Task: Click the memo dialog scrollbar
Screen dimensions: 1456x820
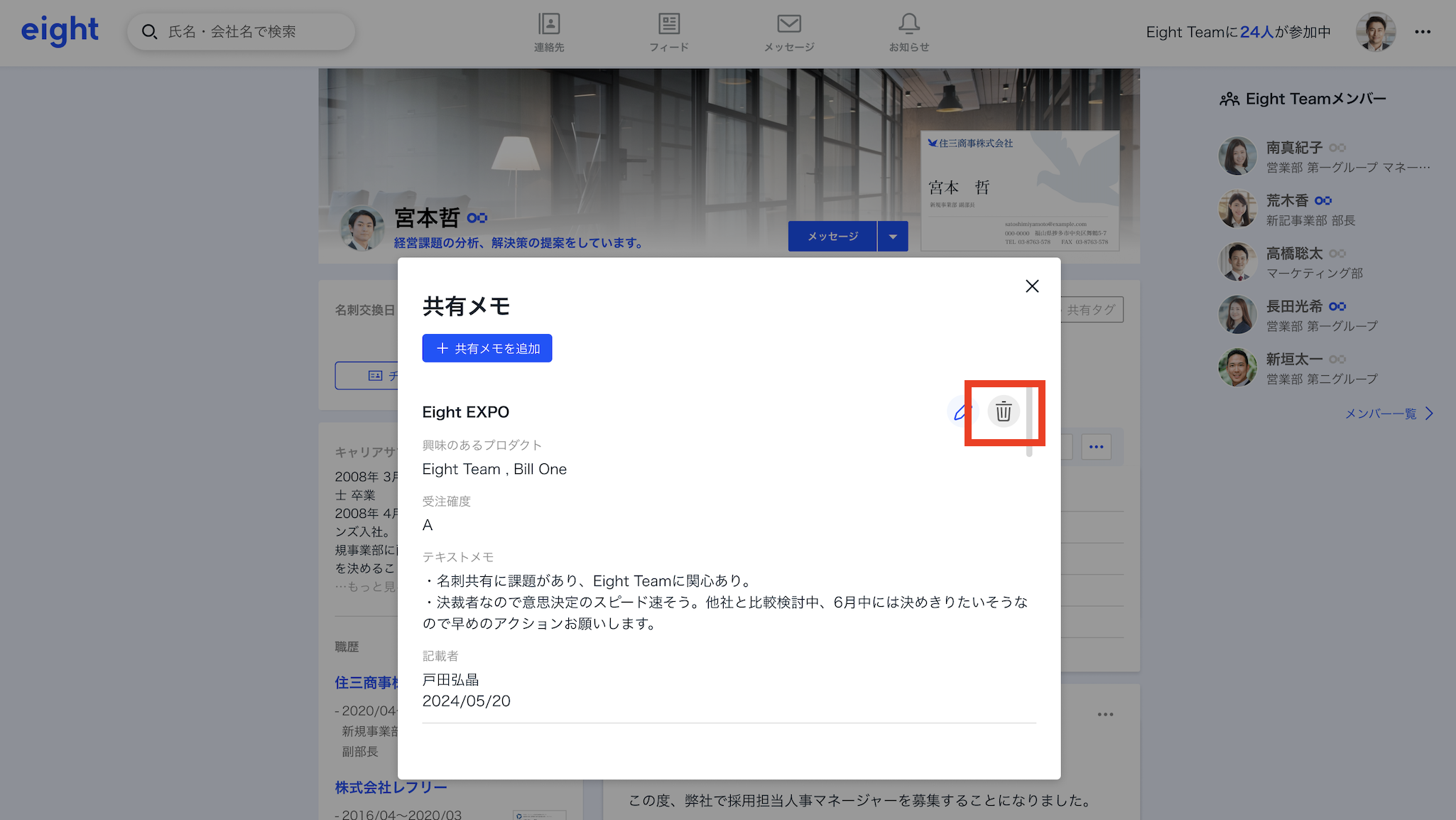Action: coord(1029,422)
